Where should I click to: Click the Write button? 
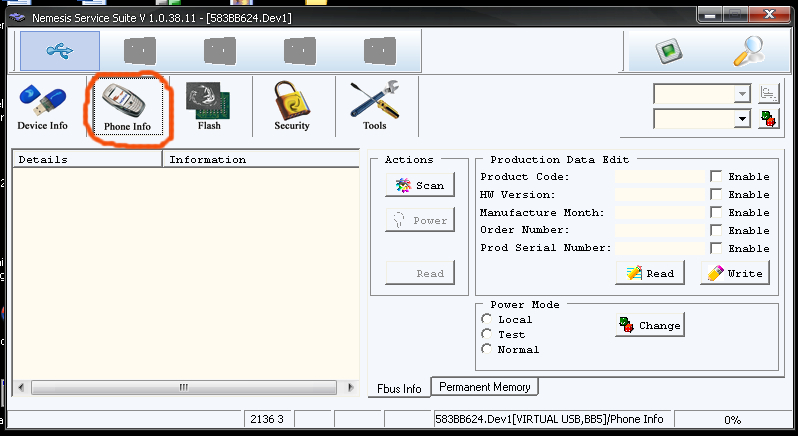(735, 273)
